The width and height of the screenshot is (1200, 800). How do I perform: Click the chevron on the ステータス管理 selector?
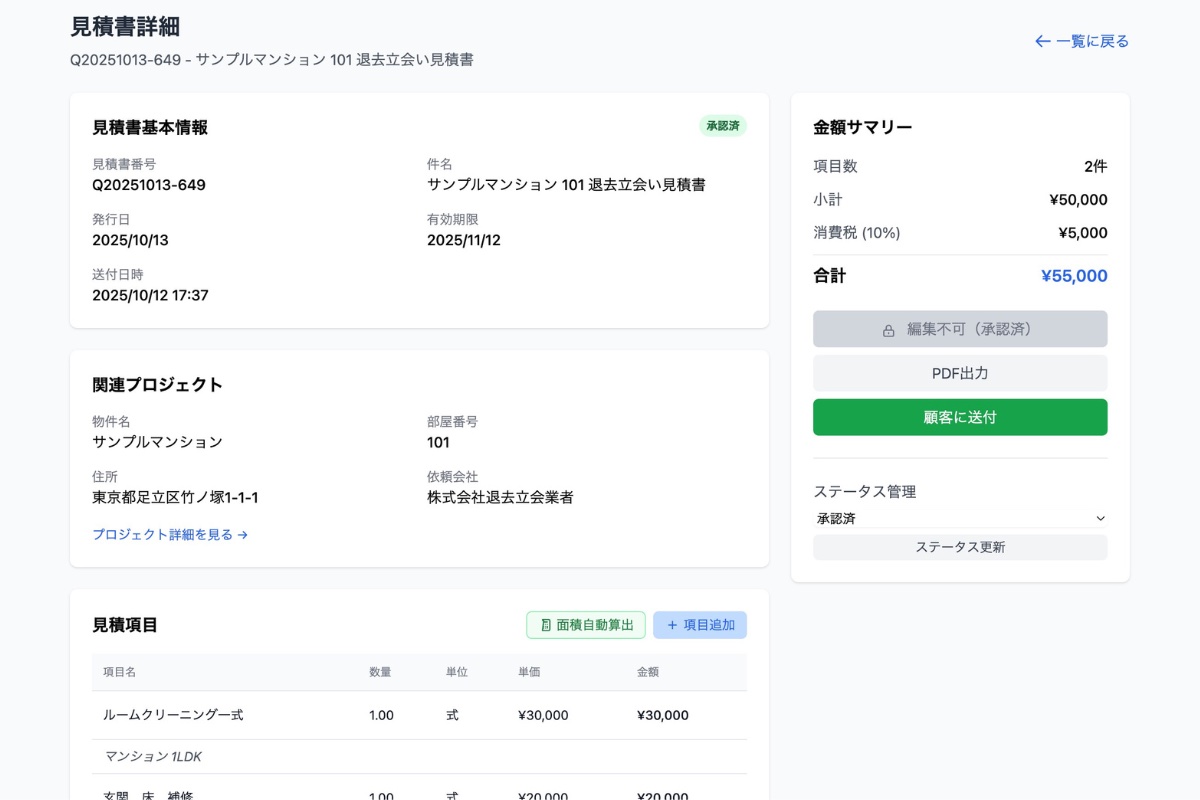pyautogui.click(x=1100, y=518)
